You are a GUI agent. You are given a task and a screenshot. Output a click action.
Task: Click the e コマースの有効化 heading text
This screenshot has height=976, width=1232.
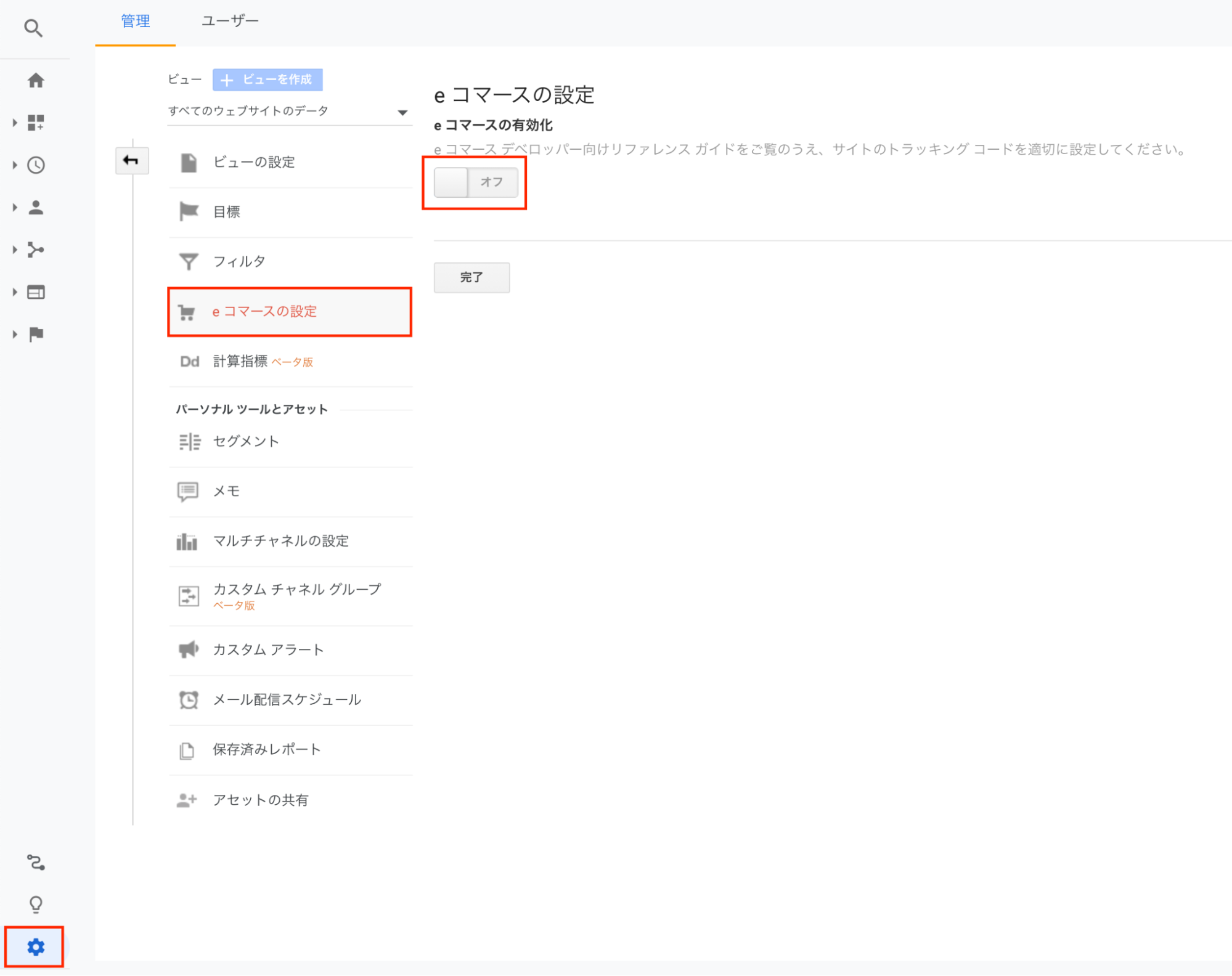tap(493, 125)
